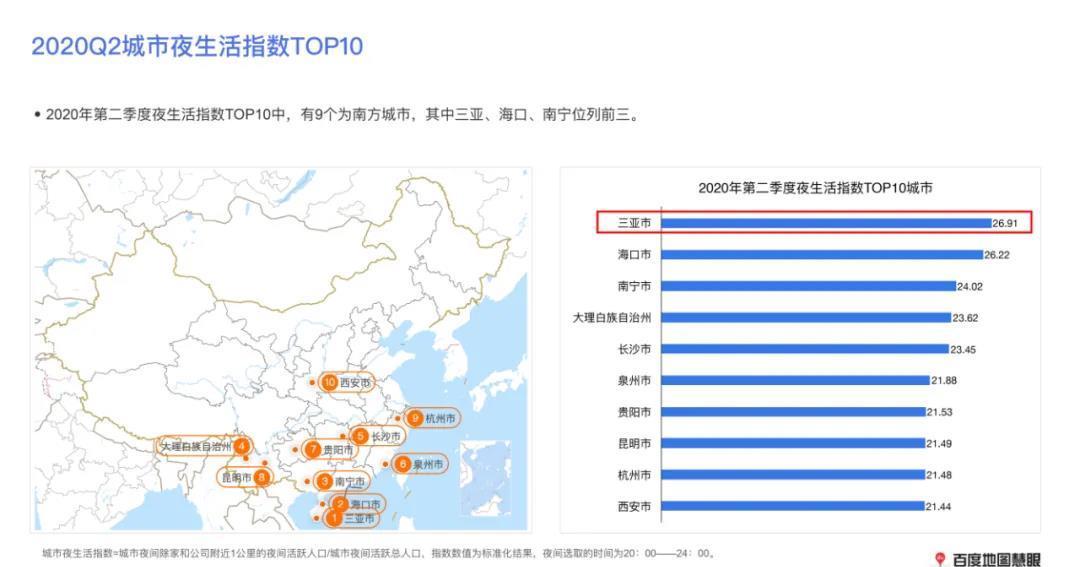This screenshot has width=1080, height=567.
Task: Click the blue bar for 三亚市
Action: pos(827,223)
